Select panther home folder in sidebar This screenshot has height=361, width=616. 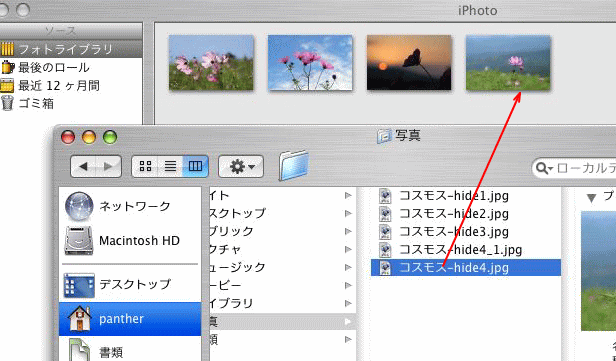click(x=130, y=319)
